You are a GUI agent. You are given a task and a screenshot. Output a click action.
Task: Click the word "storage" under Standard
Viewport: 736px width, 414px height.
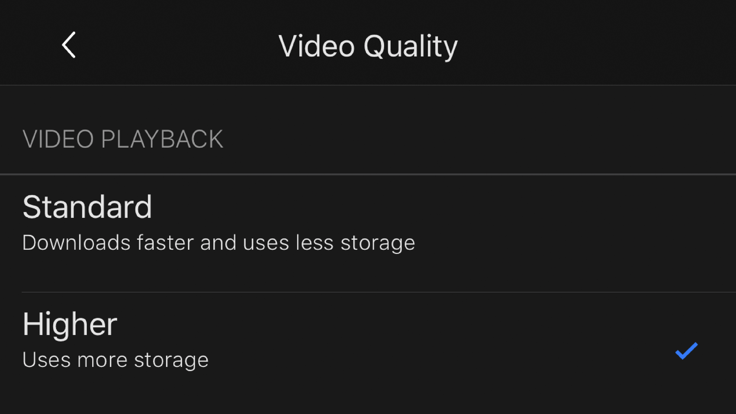click(378, 244)
